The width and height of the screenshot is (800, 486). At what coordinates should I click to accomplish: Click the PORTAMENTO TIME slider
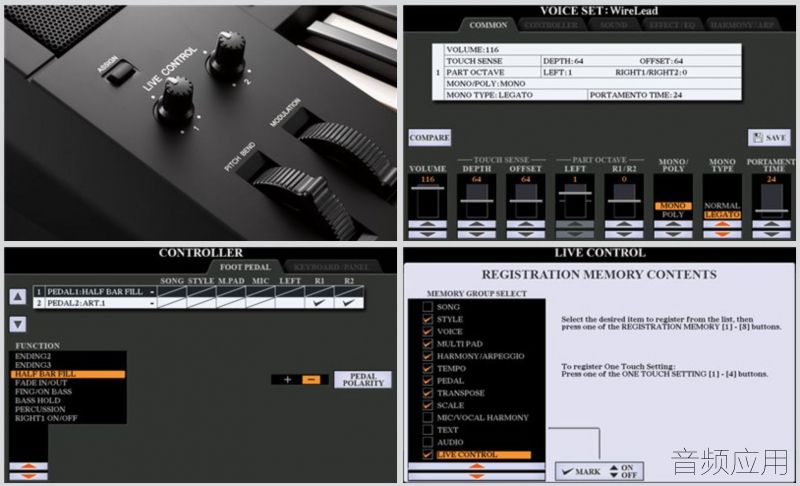click(771, 201)
